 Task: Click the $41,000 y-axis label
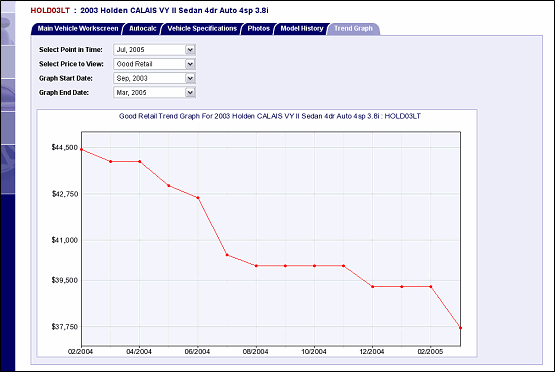pyautogui.click(x=65, y=240)
